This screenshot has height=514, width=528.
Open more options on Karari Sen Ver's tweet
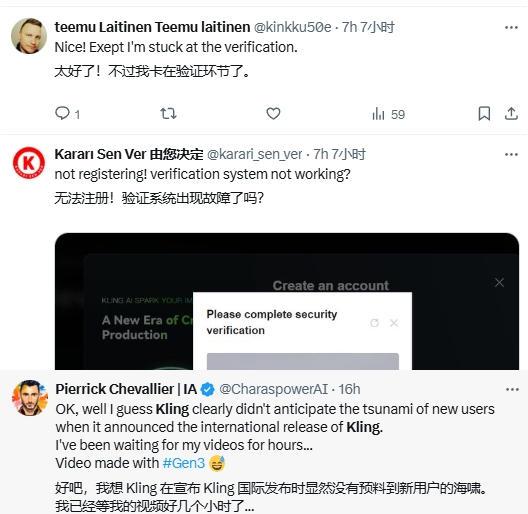coord(511,155)
